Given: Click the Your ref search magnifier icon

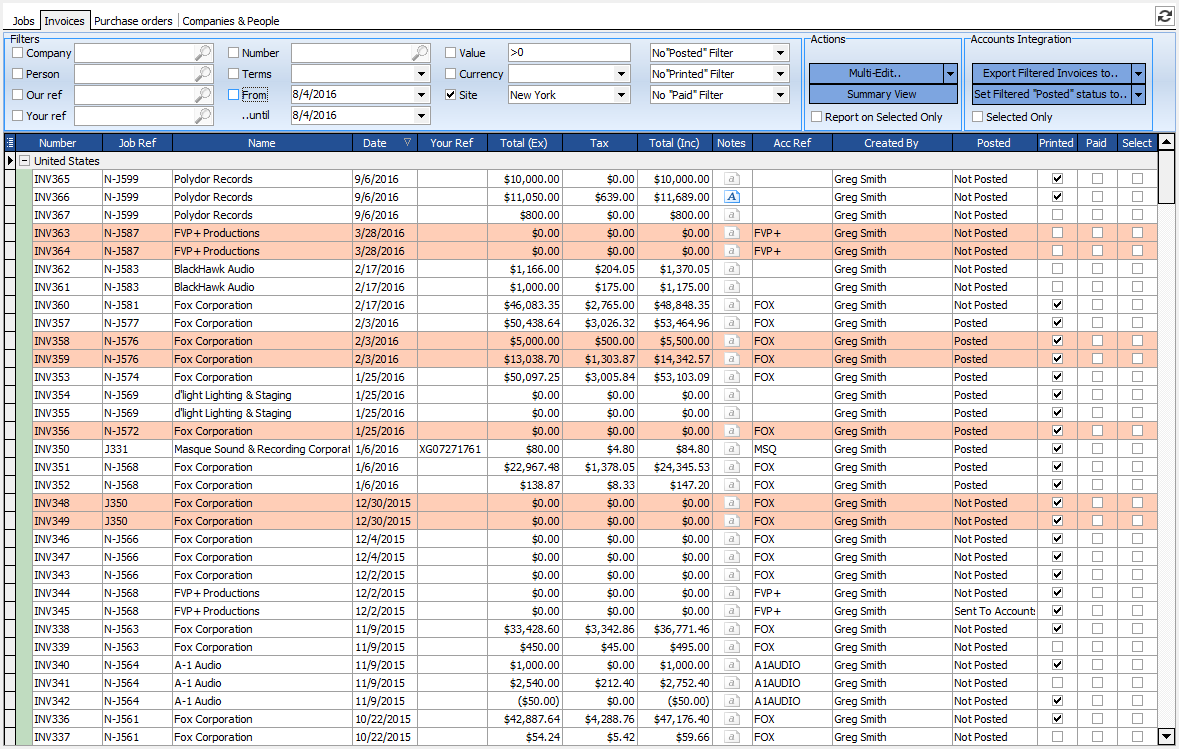Looking at the screenshot, I should (x=203, y=116).
